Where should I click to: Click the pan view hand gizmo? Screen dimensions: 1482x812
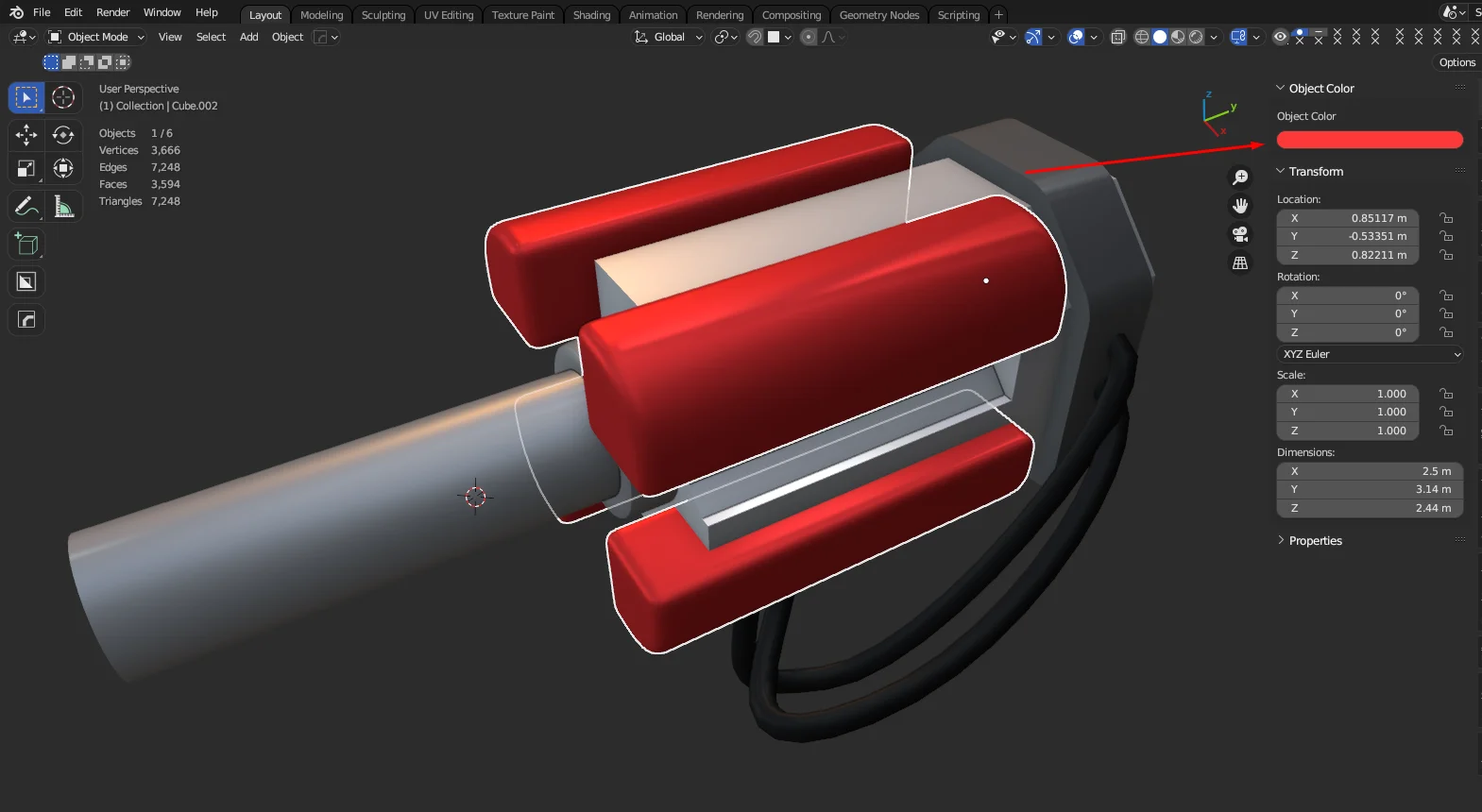1240,206
